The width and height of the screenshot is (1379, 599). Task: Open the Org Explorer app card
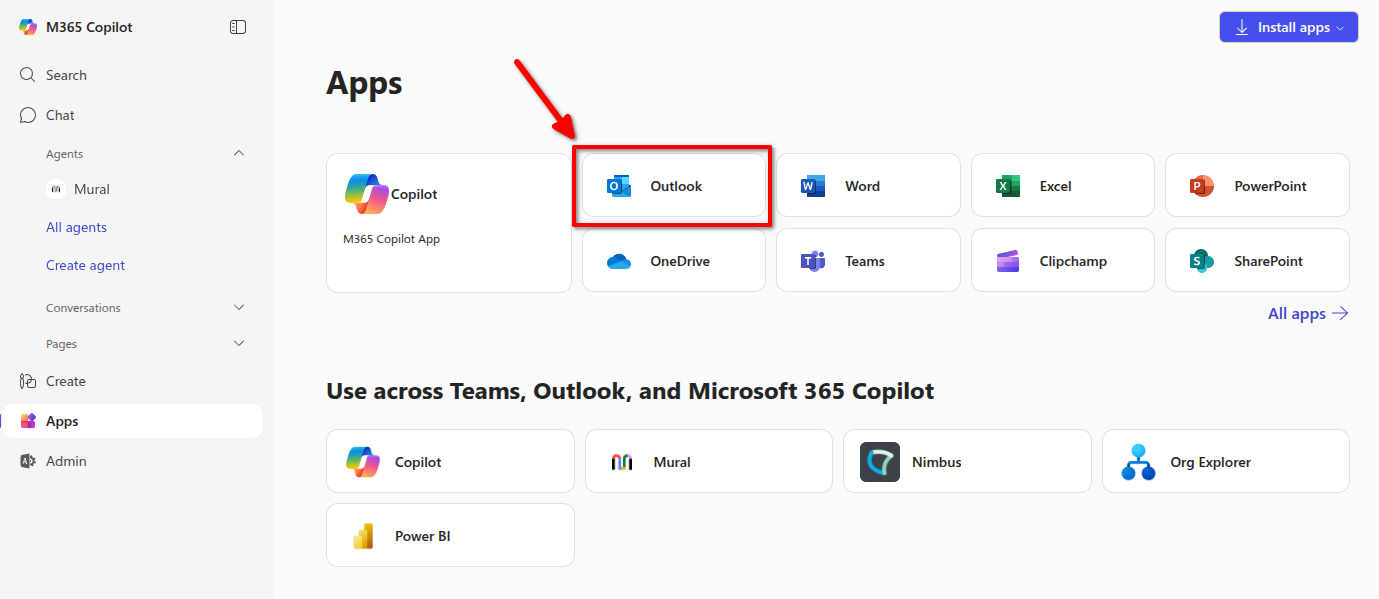tap(1226, 461)
